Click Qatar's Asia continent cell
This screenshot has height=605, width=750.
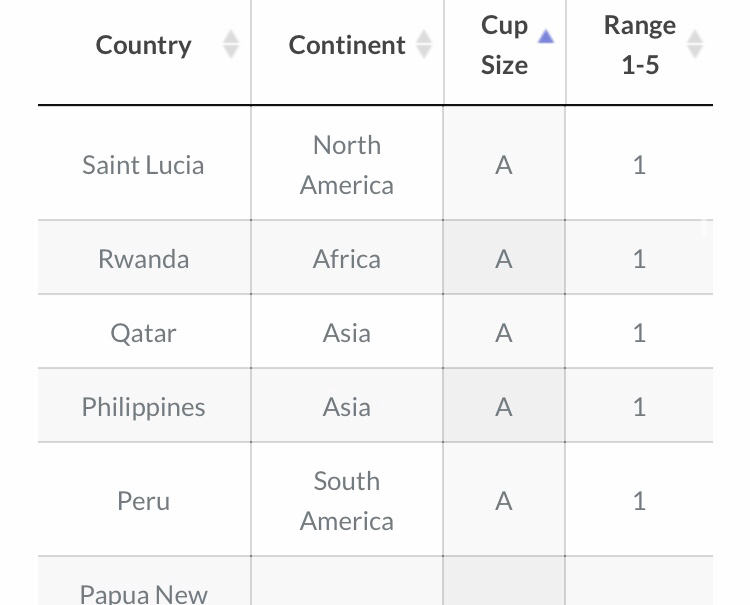347,331
